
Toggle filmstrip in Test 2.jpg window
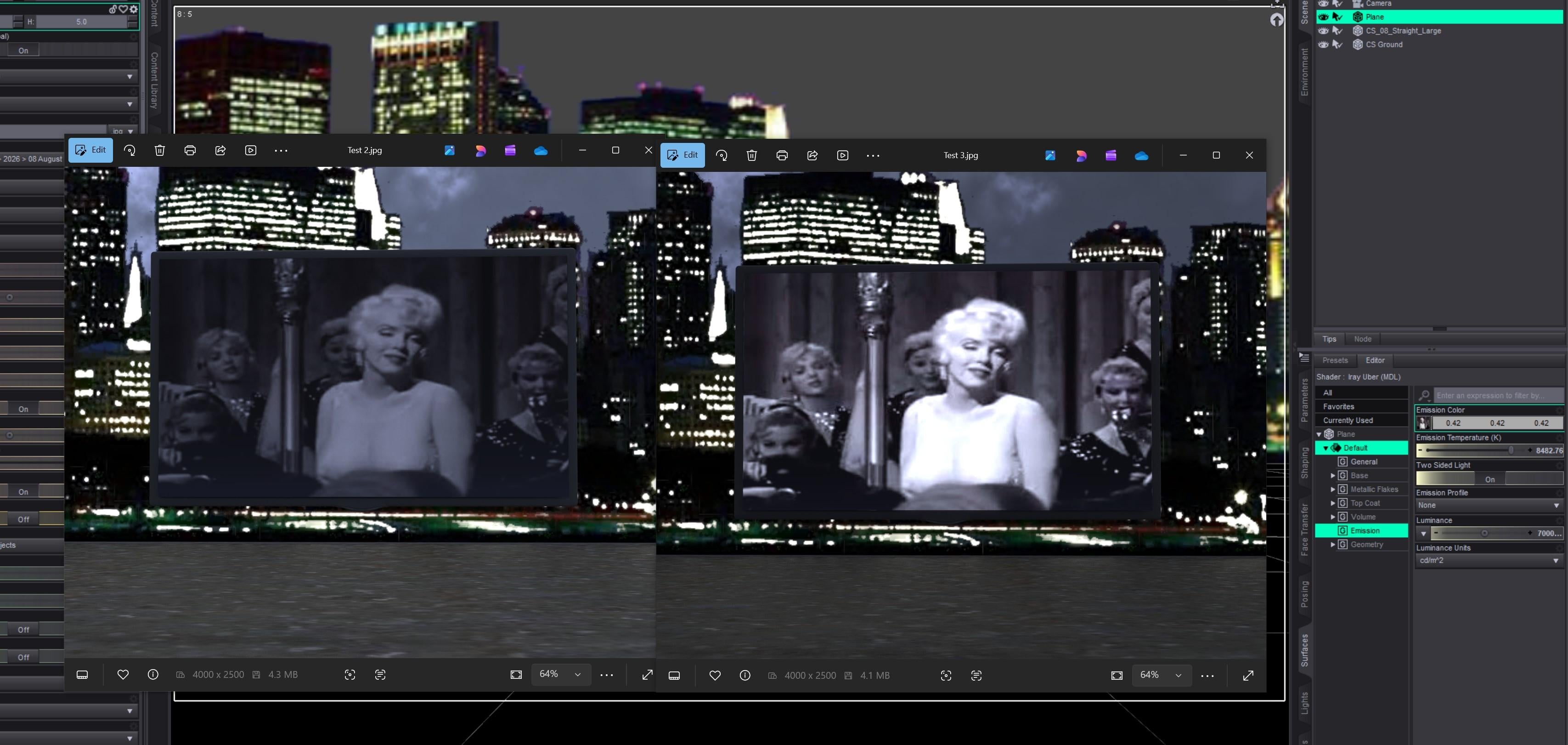[82, 674]
